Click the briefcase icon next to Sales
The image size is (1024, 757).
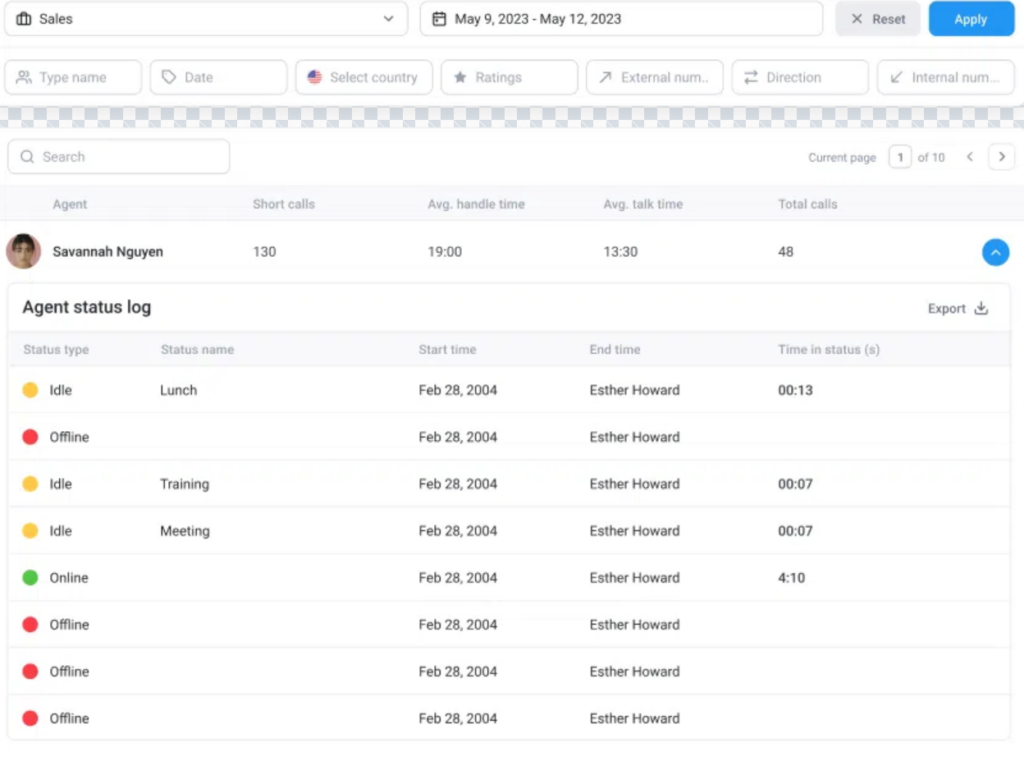click(x=24, y=18)
